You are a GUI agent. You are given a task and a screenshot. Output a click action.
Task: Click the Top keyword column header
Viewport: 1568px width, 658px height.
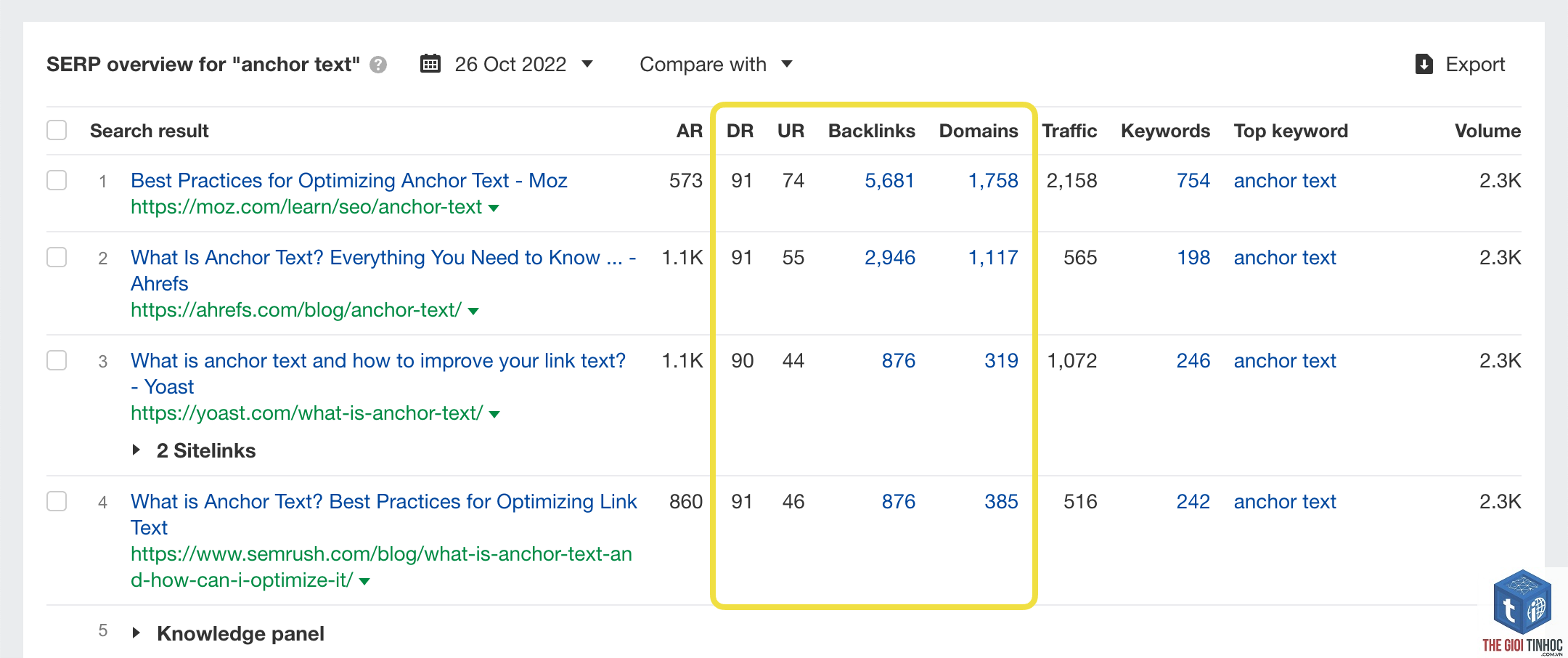[x=1291, y=131]
